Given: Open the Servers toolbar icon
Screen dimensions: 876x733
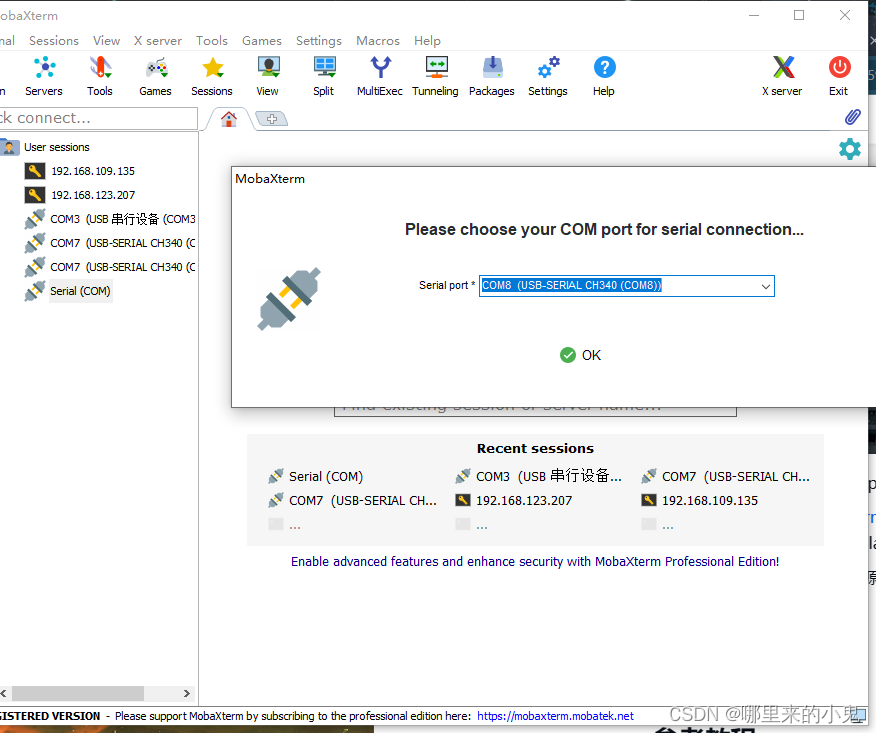Looking at the screenshot, I should pos(44,76).
